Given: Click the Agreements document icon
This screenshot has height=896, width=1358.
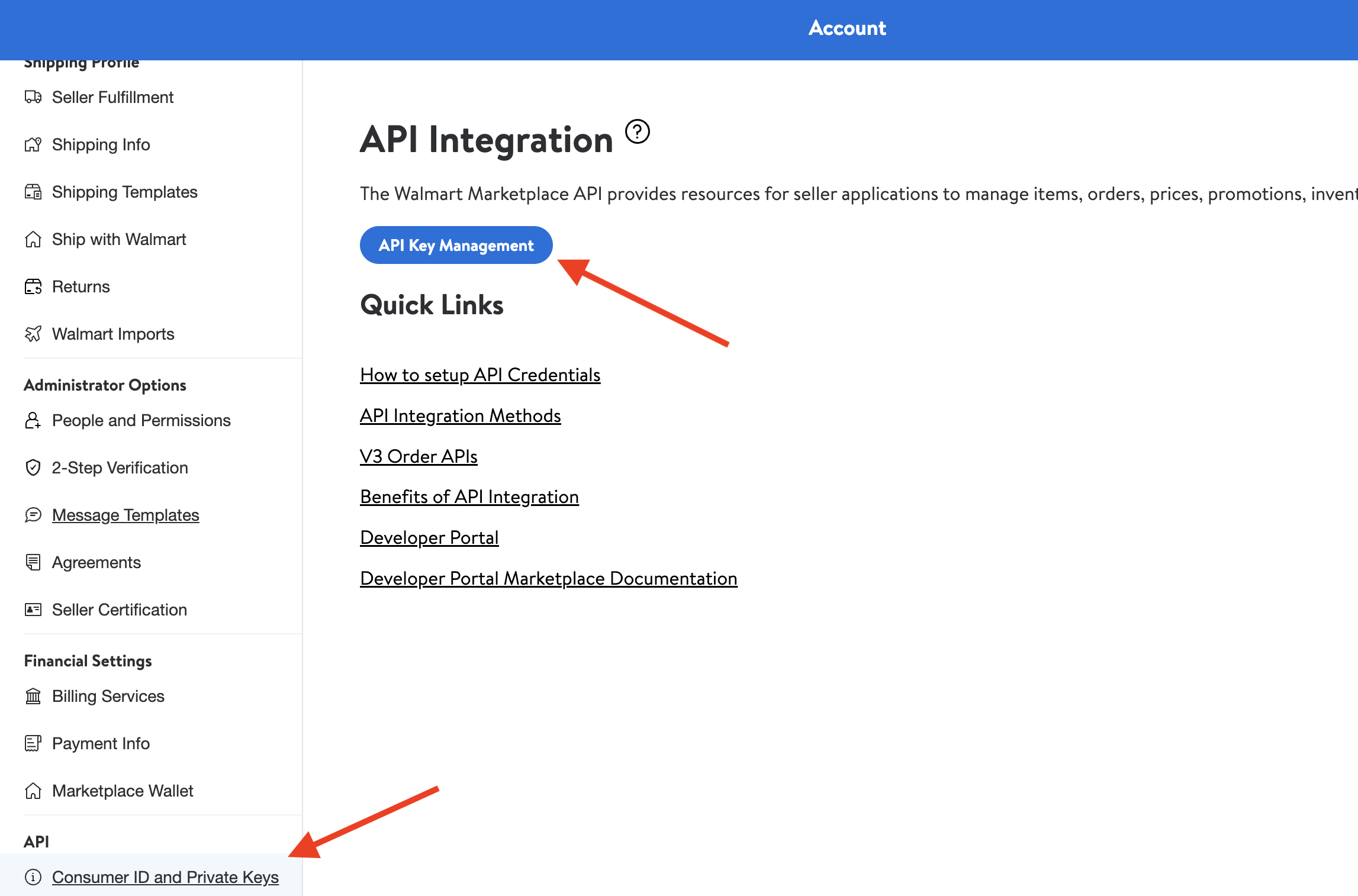Looking at the screenshot, I should (x=33, y=562).
